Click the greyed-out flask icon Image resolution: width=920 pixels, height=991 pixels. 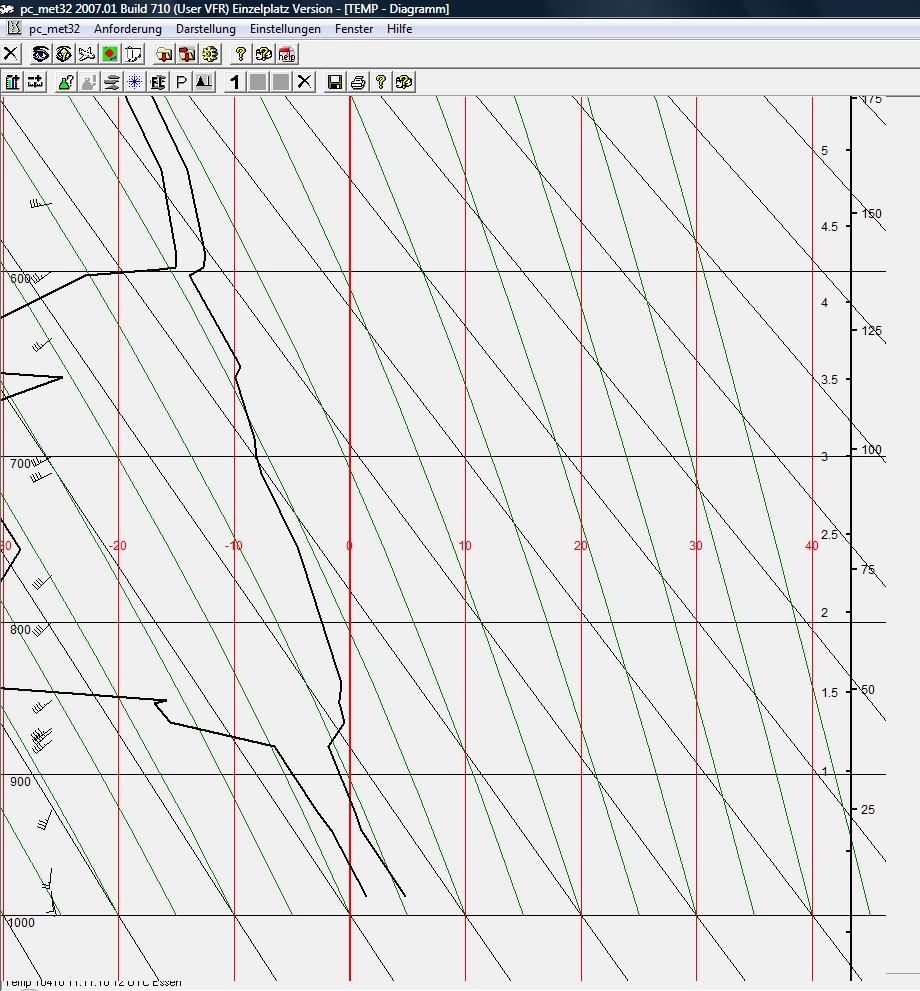point(89,82)
